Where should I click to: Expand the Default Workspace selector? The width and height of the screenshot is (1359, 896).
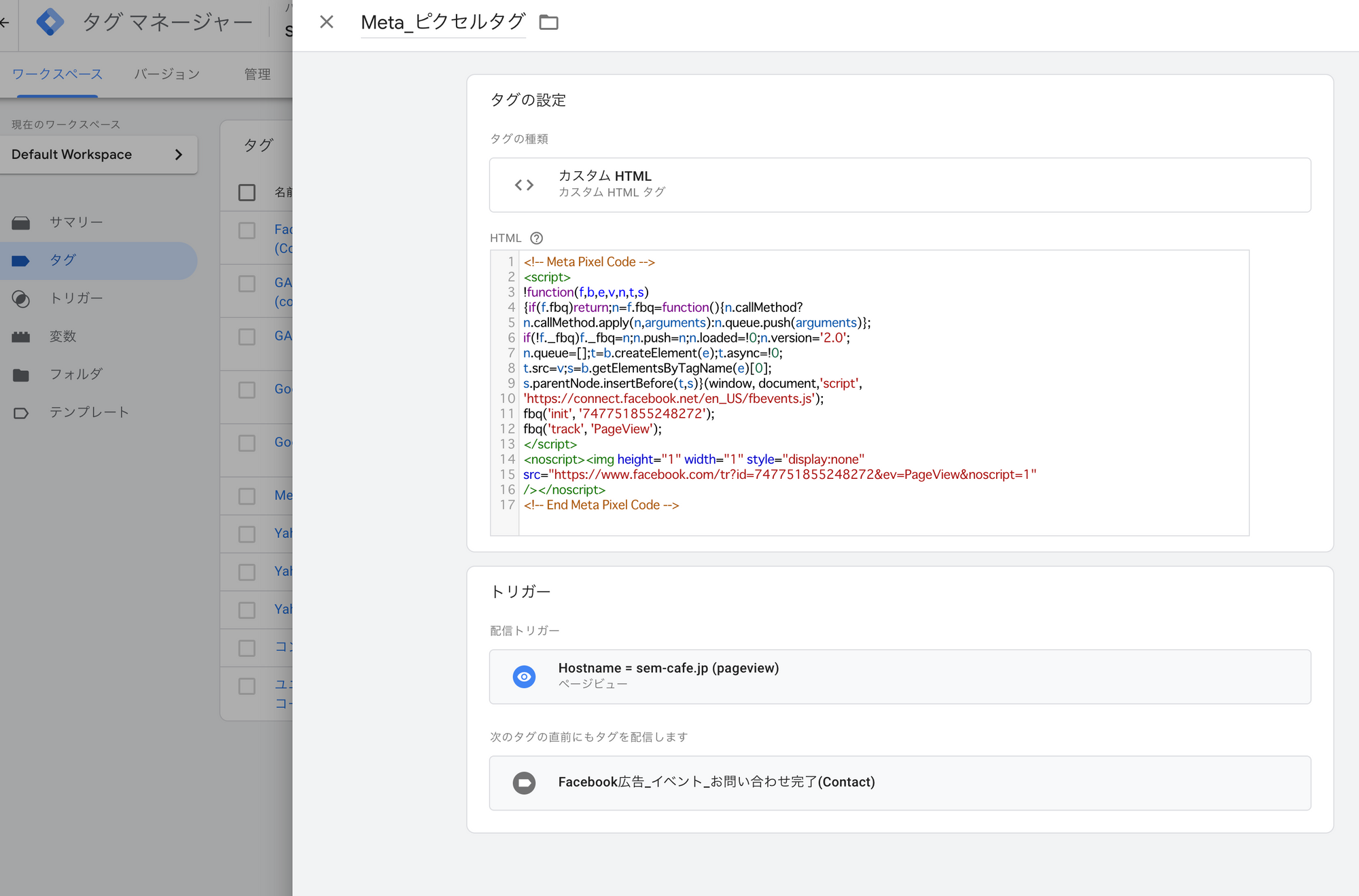point(99,154)
